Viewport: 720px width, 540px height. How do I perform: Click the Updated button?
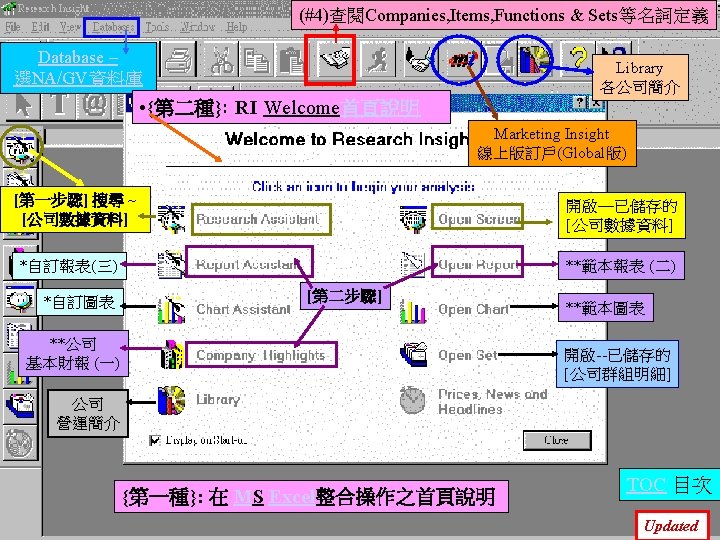[x=672, y=526]
